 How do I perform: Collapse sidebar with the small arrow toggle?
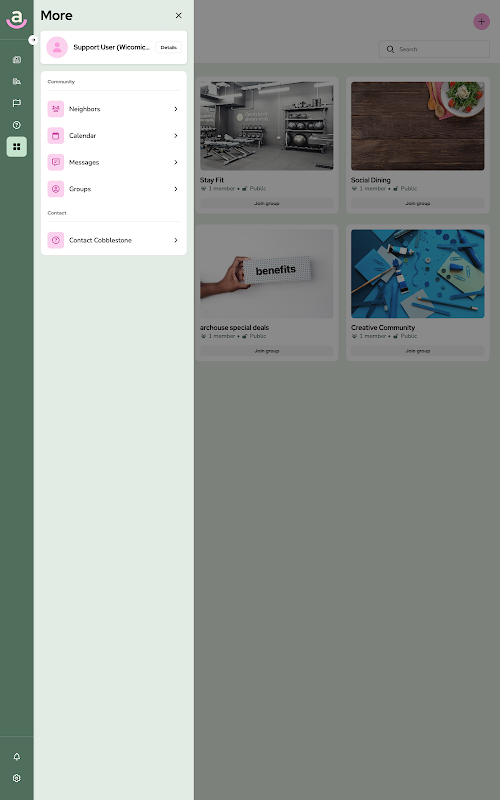coord(33,40)
